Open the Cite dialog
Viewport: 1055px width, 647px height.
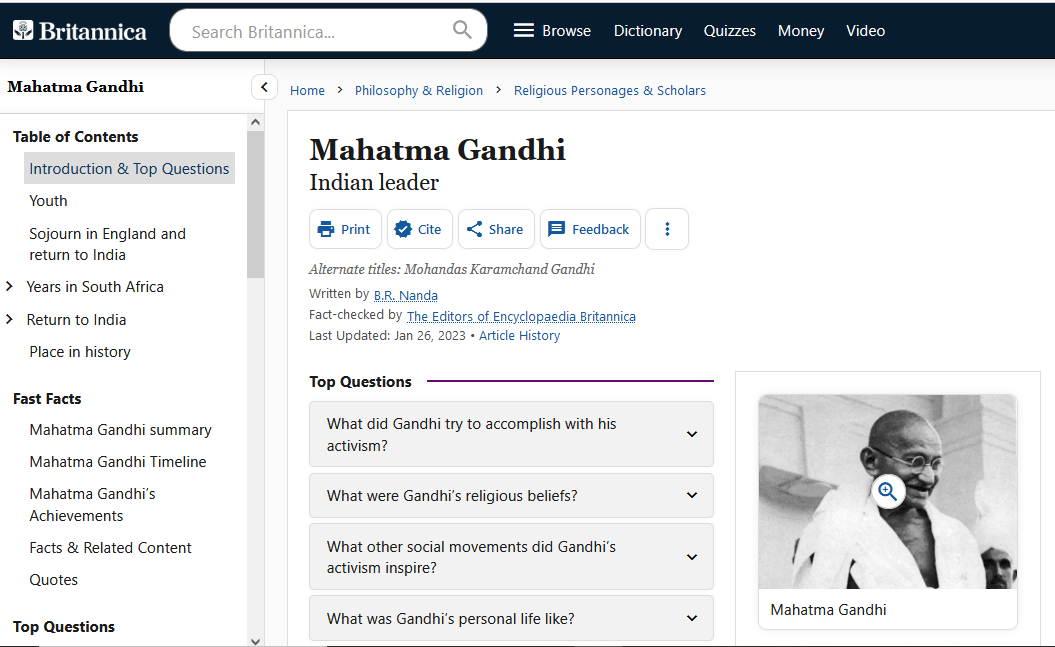tap(419, 229)
